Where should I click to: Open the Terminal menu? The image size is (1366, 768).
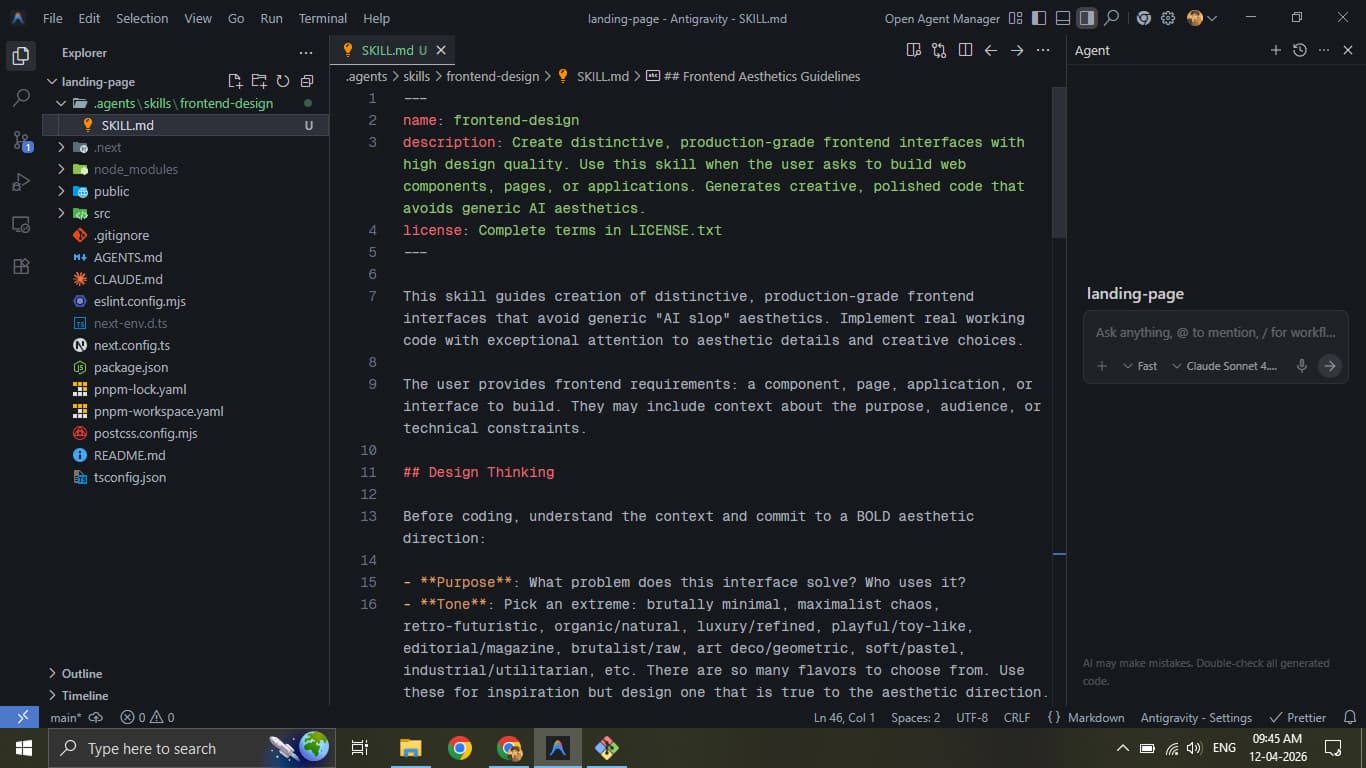tap(322, 18)
